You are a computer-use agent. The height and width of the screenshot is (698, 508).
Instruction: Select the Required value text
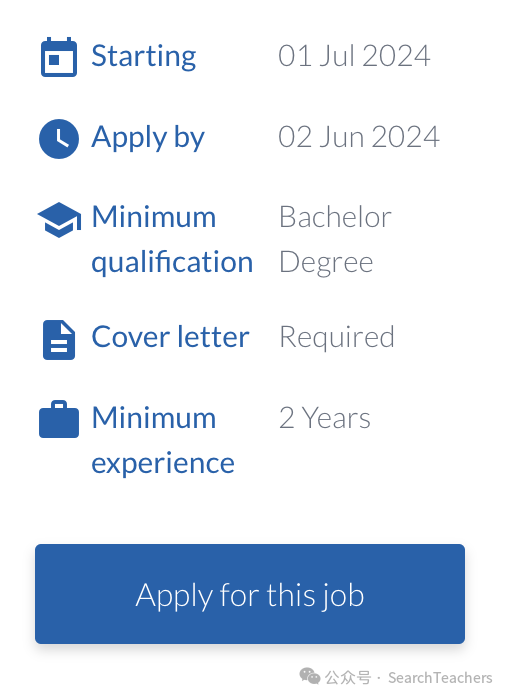(x=337, y=337)
